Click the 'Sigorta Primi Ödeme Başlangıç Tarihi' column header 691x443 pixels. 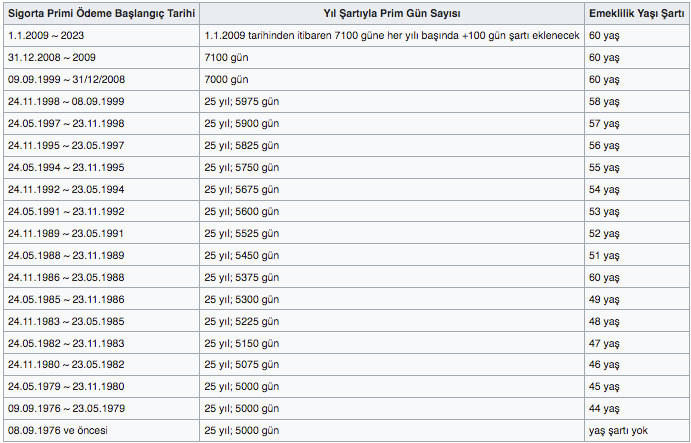[x=101, y=13]
